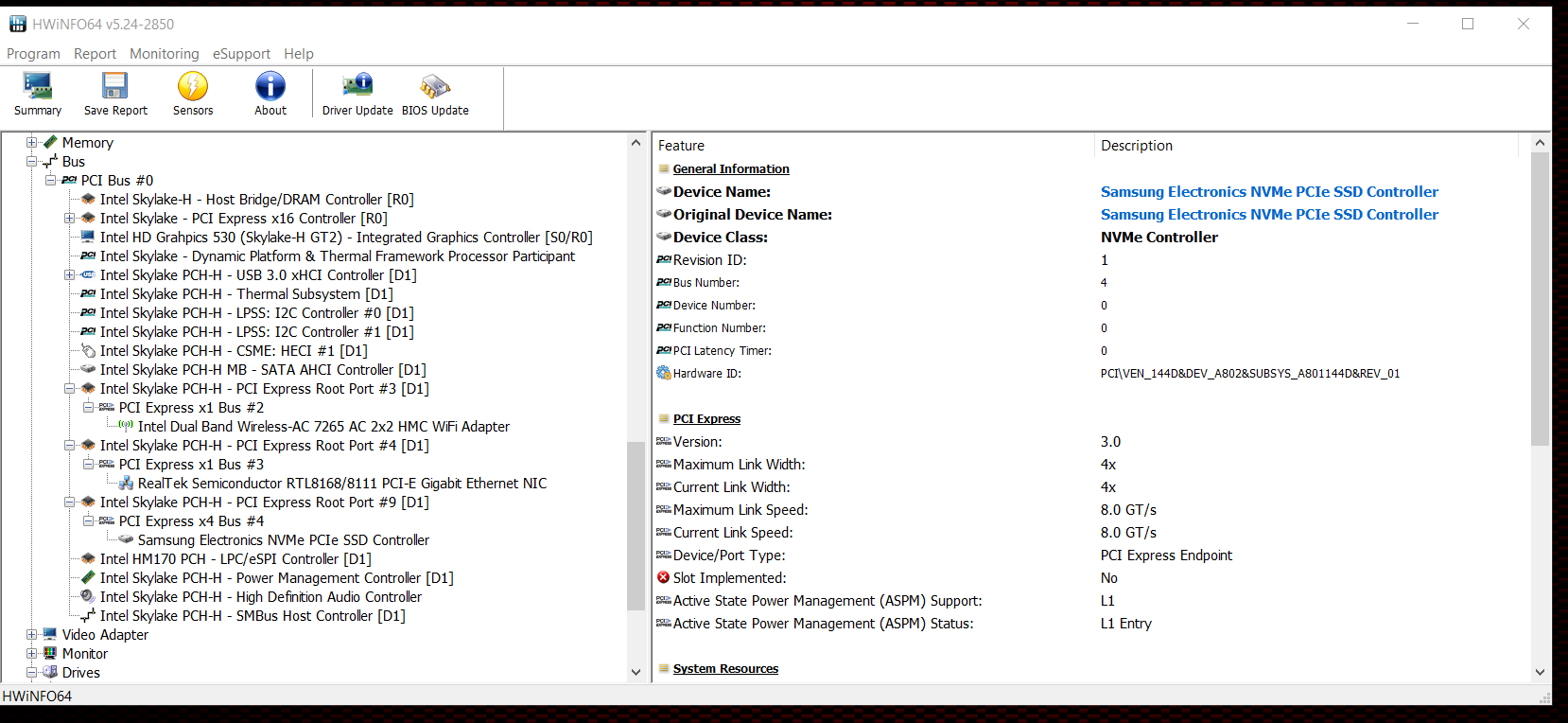Collapse PCI Express Root Port #9
This screenshot has height=723, width=1568.
(69, 503)
